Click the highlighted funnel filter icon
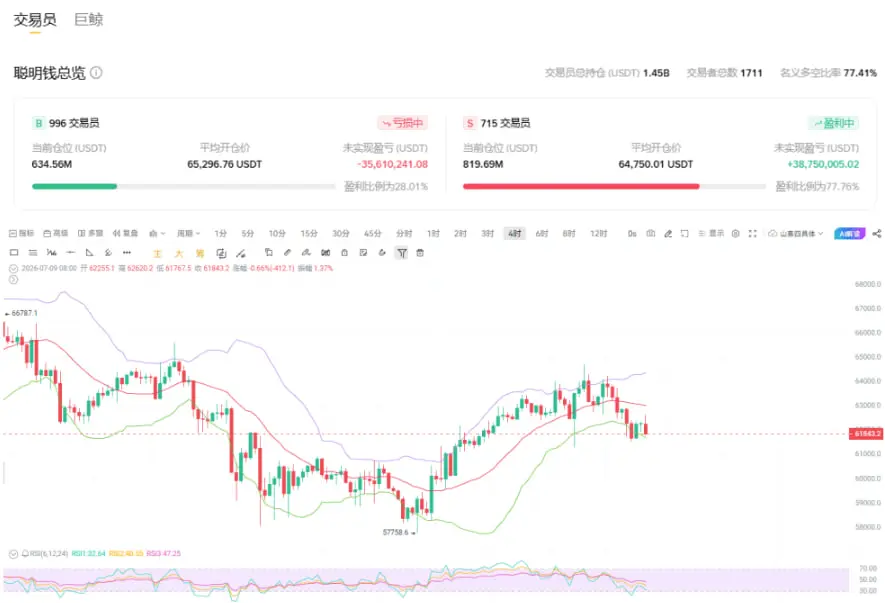This screenshot has width=885, height=603. (402, 253)
